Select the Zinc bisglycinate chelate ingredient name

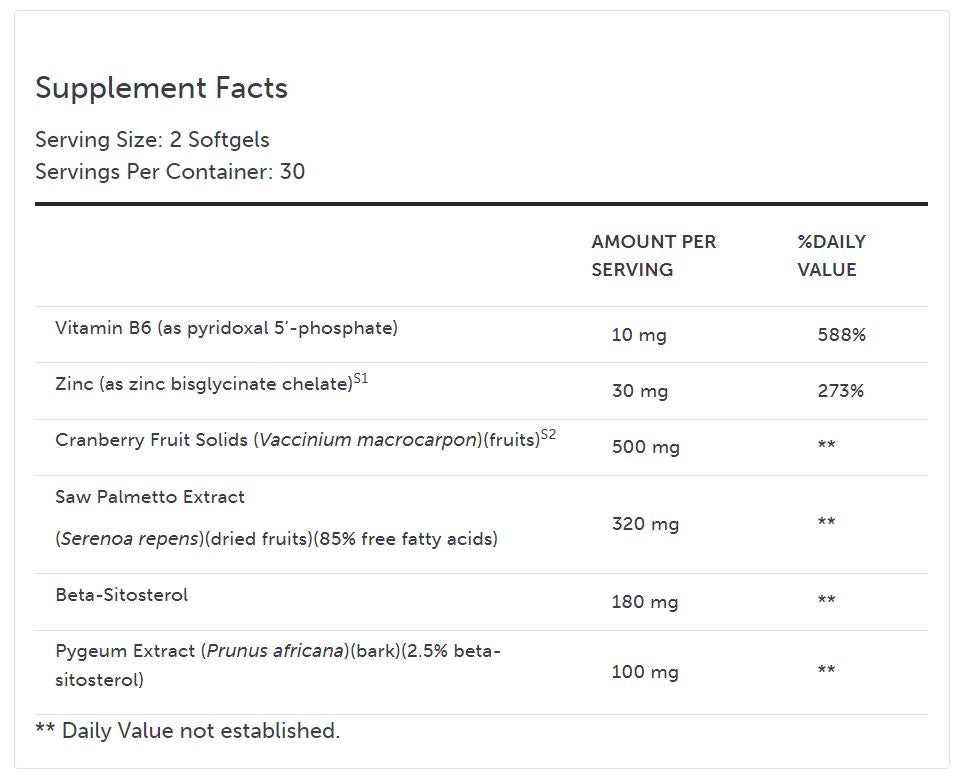(x=203, y=384)
